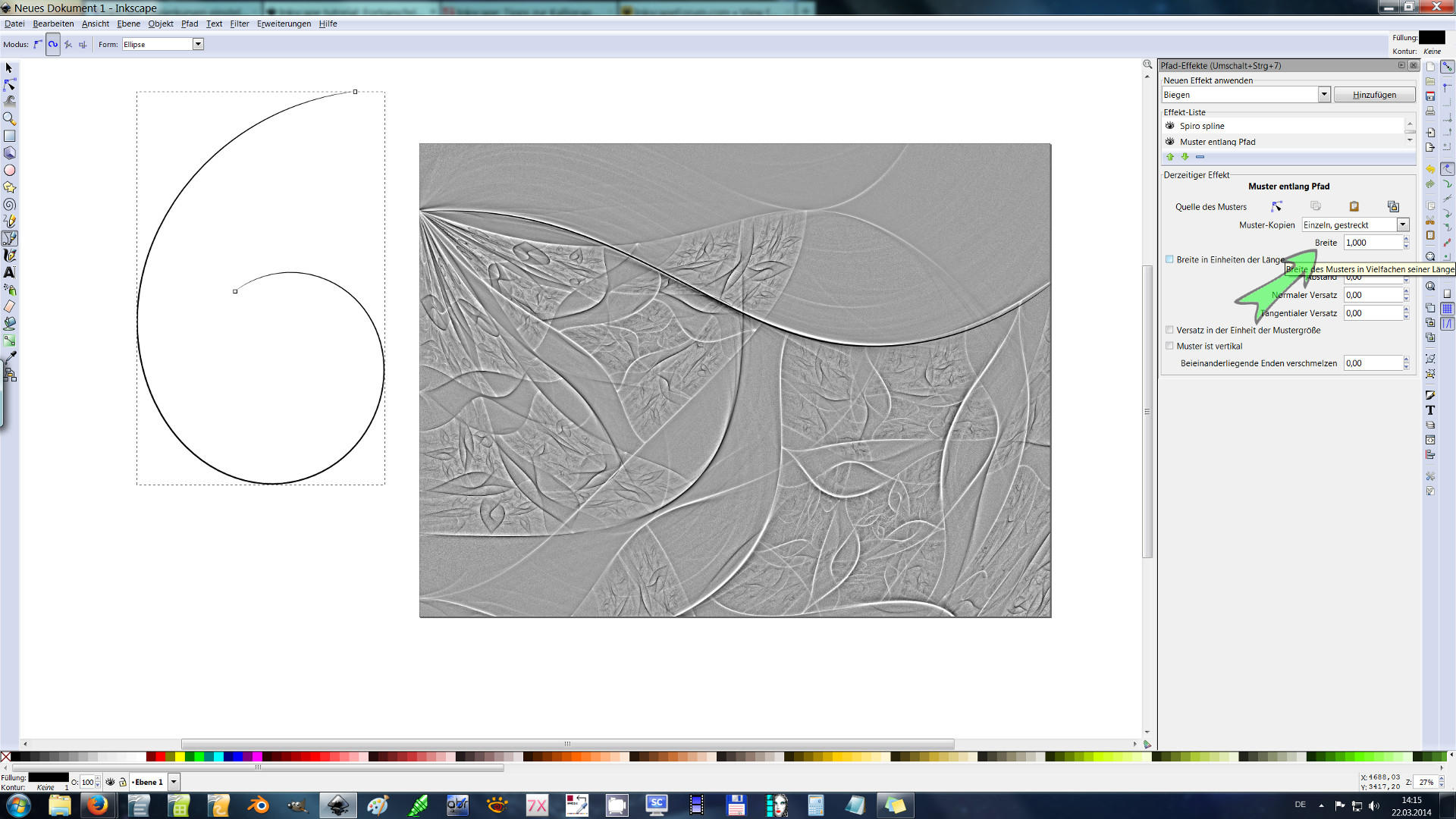Viewport: 1456px width, 819px height.
Task: Click the Hinzufügen button
Action: (1375, 94)
